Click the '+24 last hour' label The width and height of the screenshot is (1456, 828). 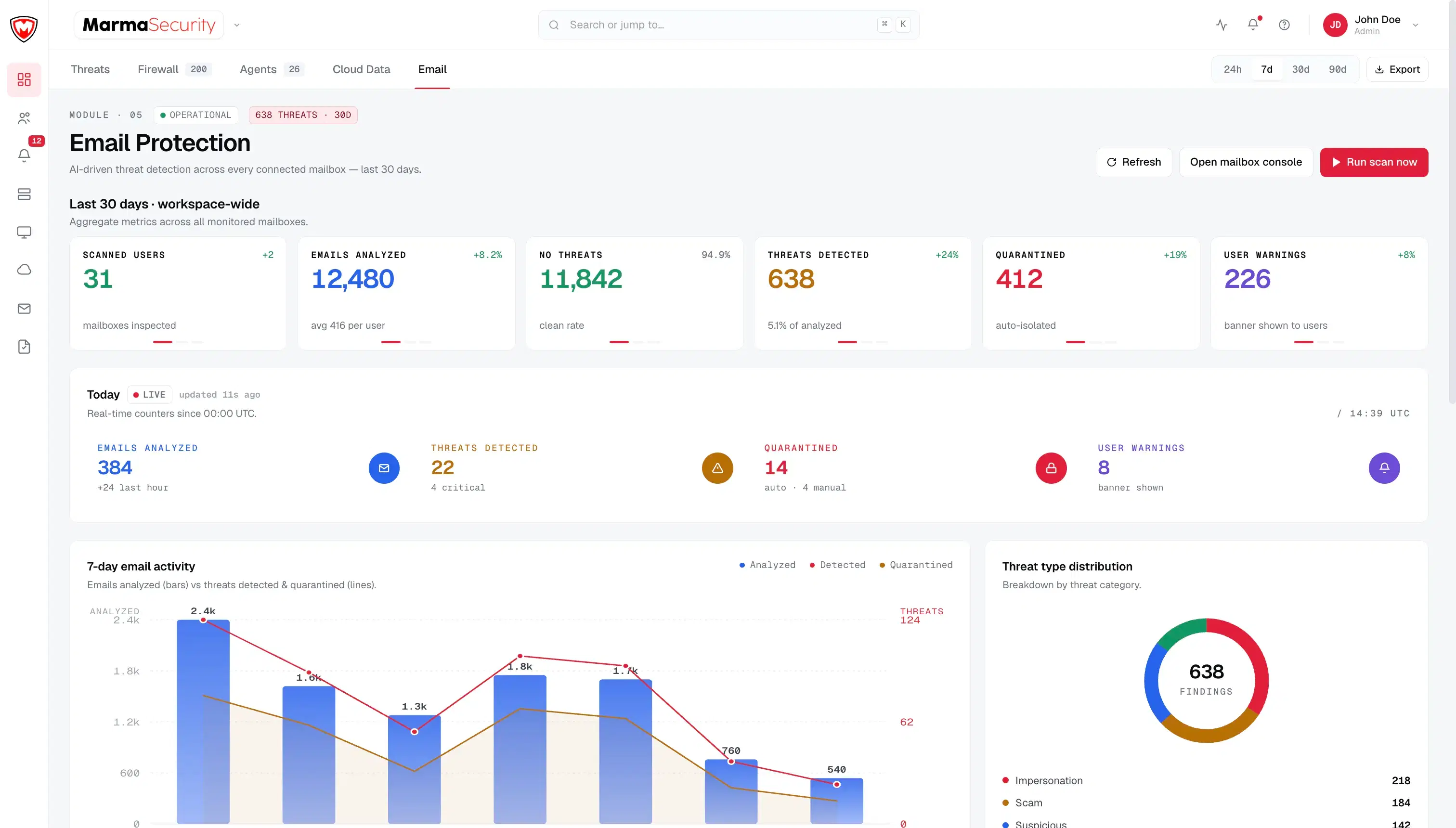click(133, 488)
